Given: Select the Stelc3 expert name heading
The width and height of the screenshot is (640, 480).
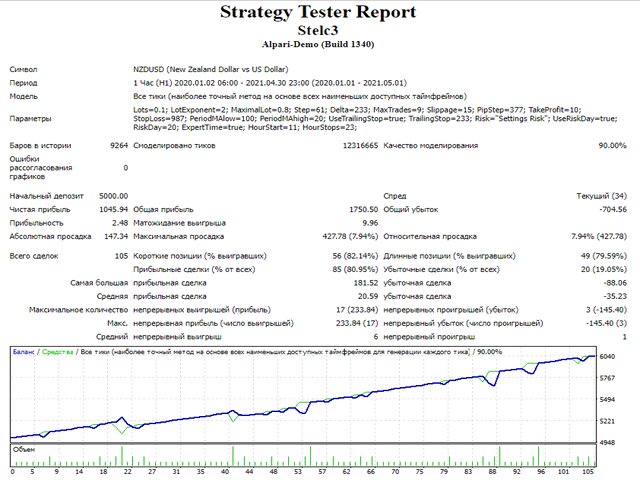Looking at the screenshot, I should point(318,31).
